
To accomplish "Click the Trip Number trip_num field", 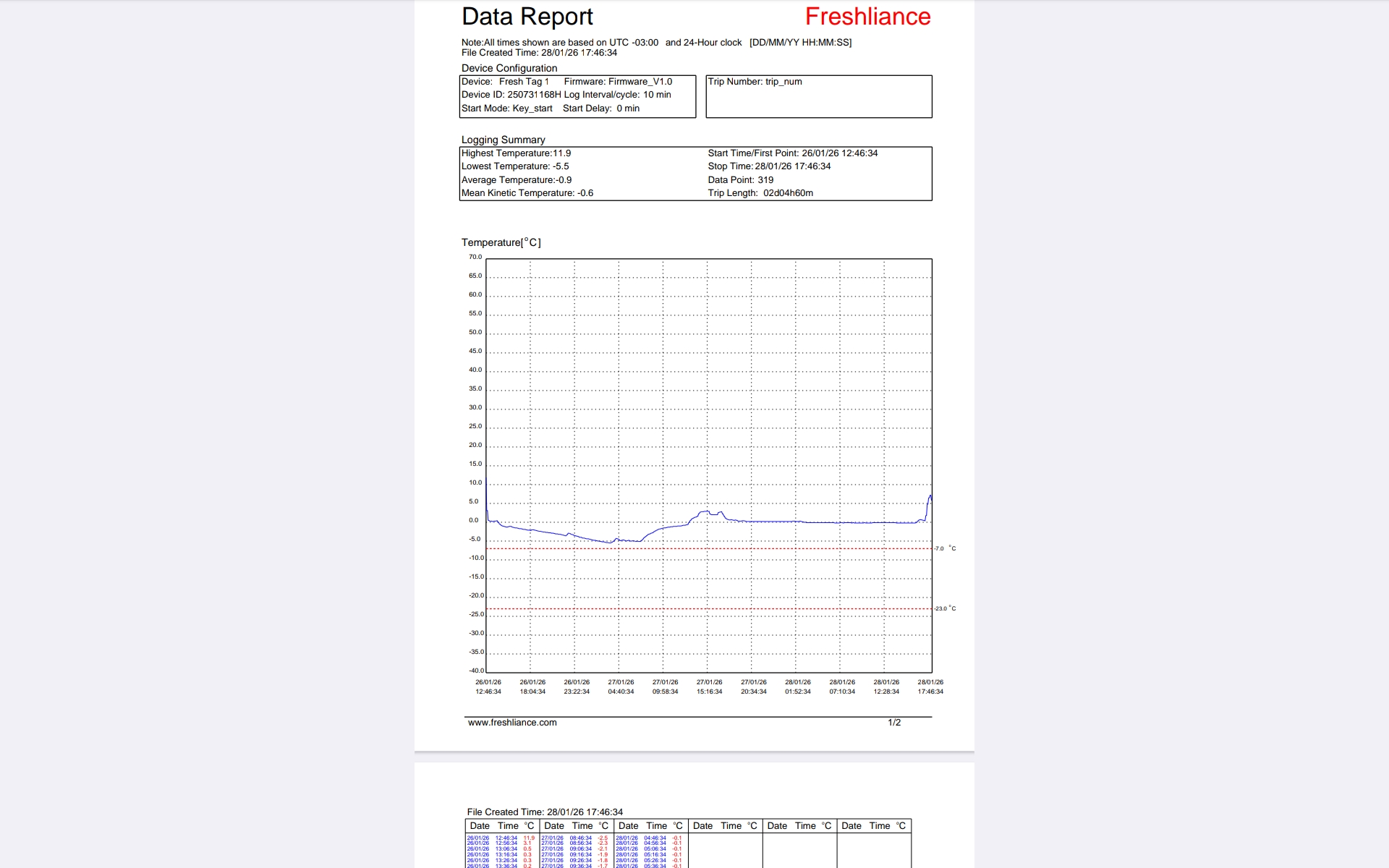I will (755, 82).
